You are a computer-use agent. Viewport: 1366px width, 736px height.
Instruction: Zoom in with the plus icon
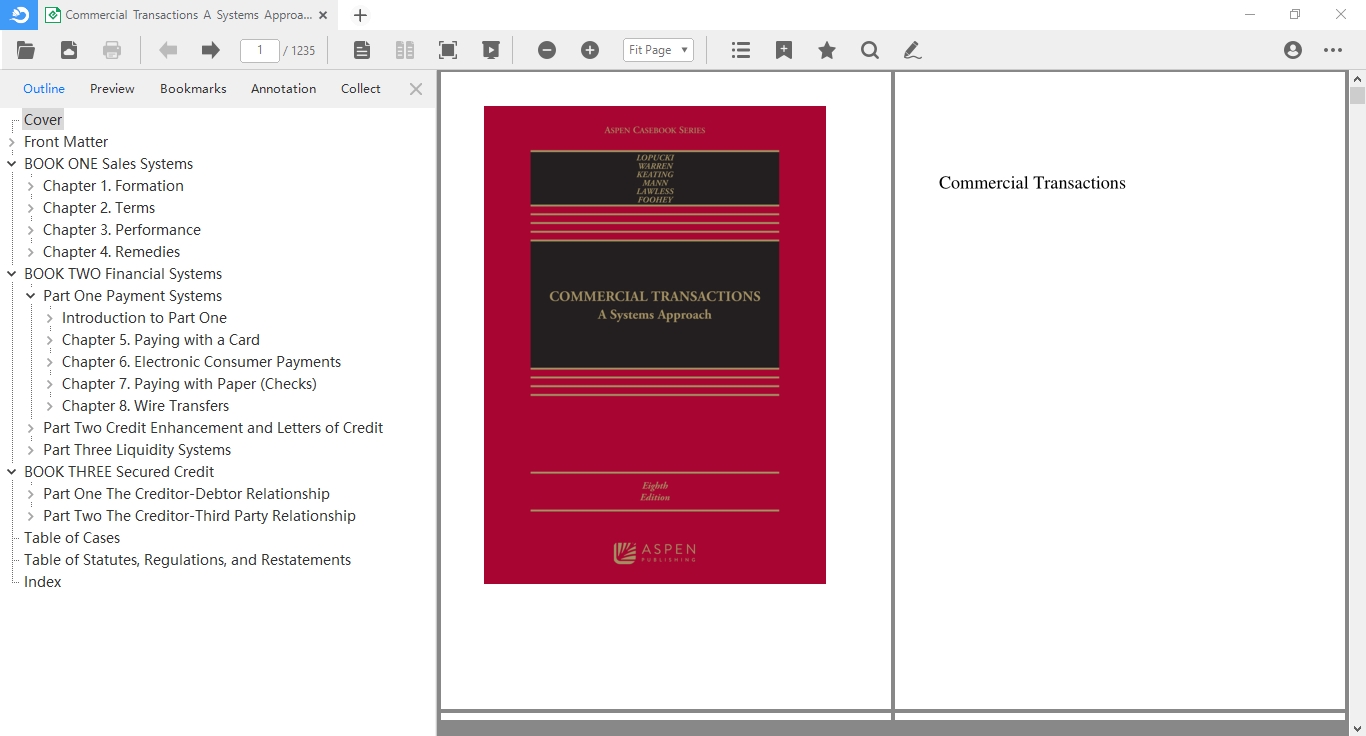(590, 50)
